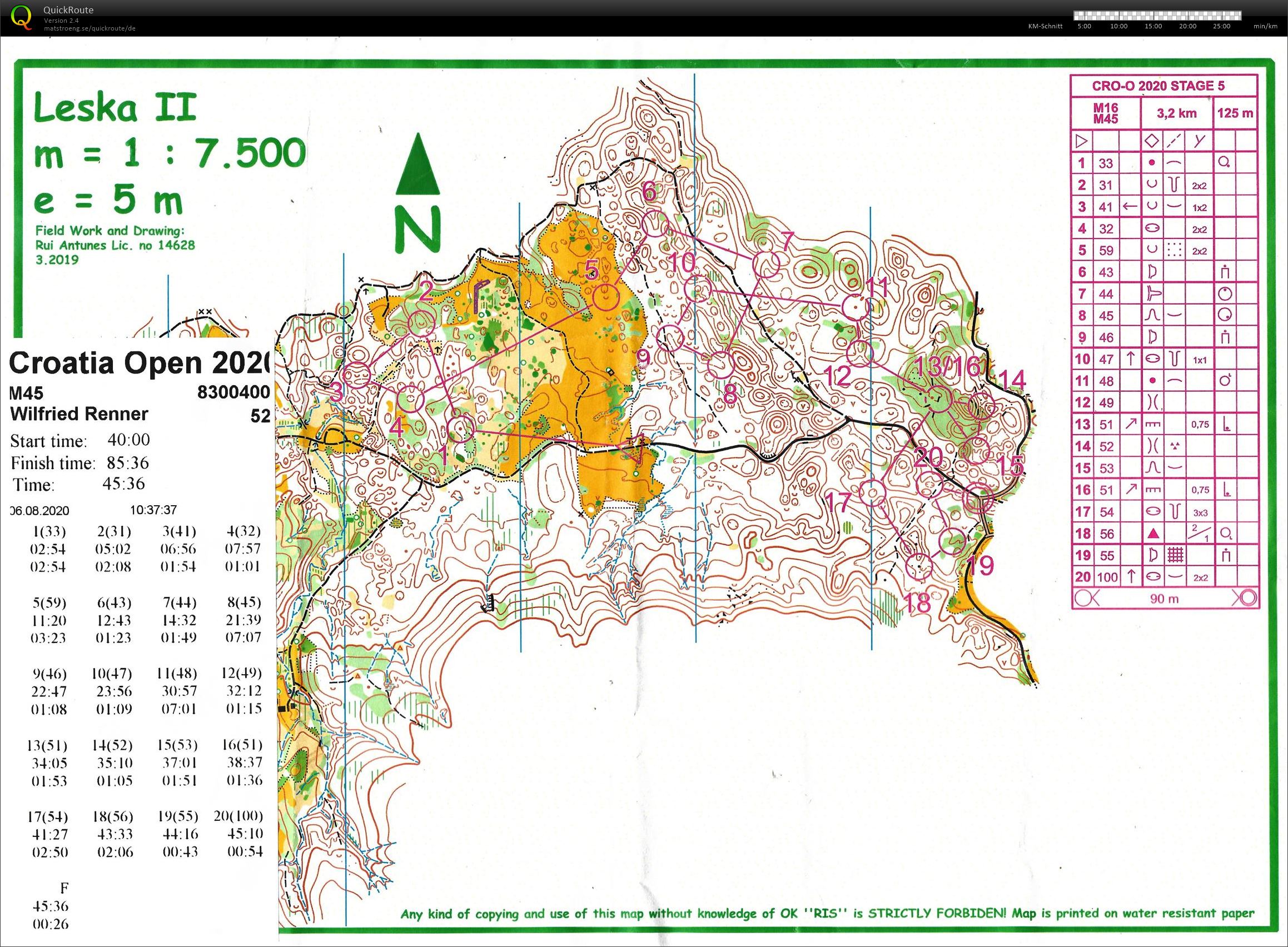Screen dimensions: 1288x947
Task: Click control circle 2 on the map
Action: click(421, 324)
